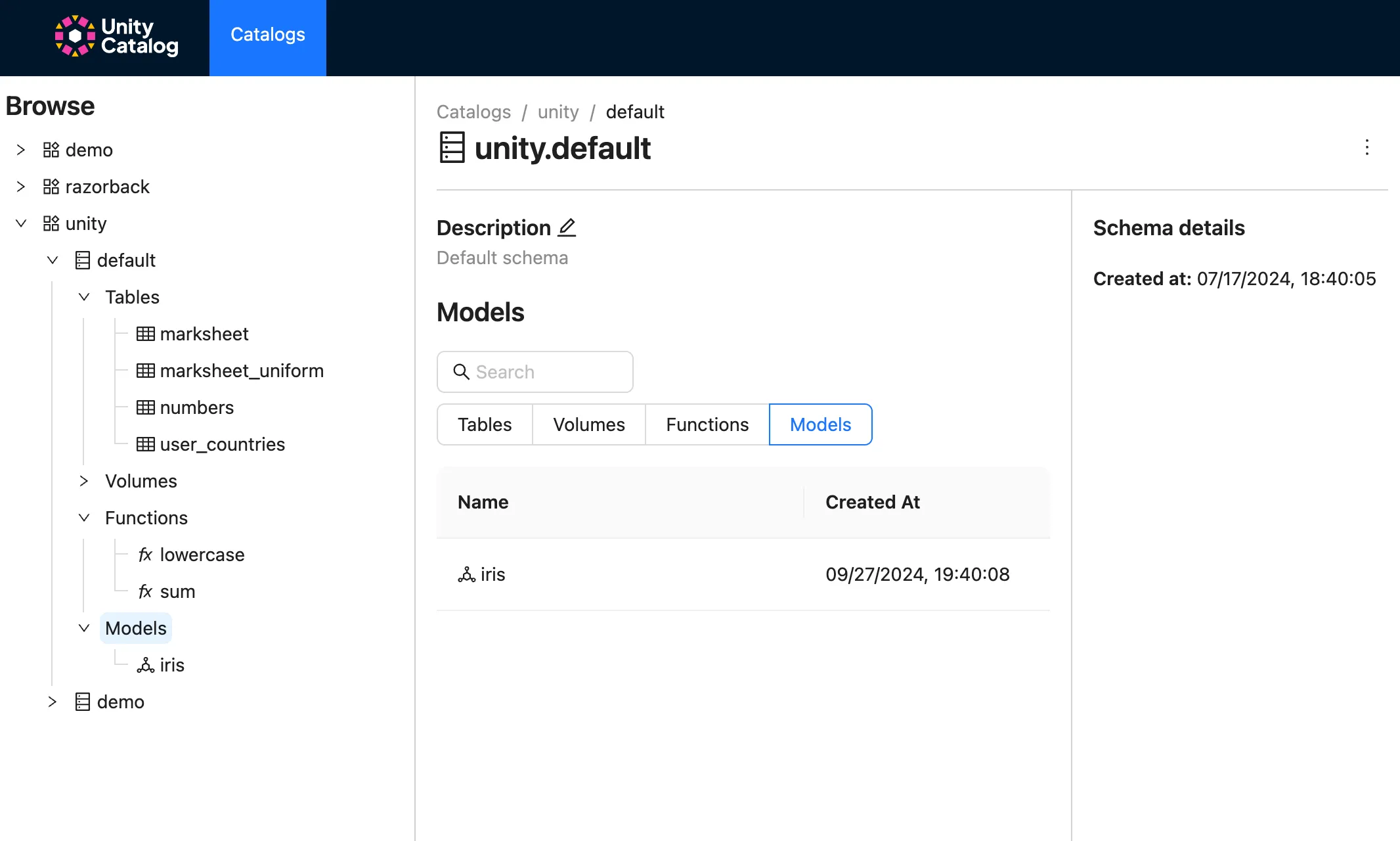Switch to the Functions tab
This screenshot has height=841, width=1400.
707,424
